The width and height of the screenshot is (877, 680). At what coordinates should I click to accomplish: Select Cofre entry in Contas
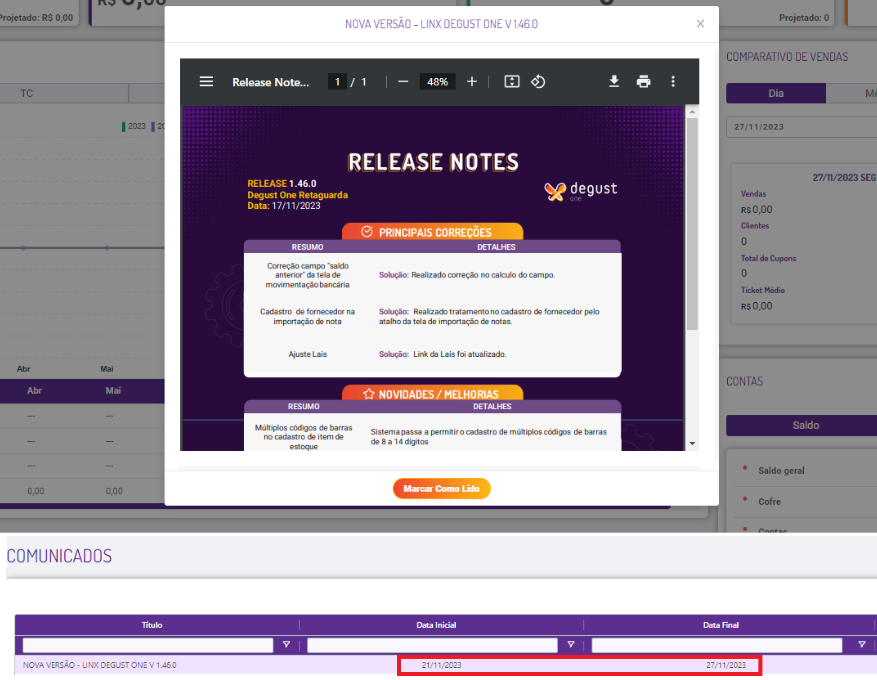point(769,502)
